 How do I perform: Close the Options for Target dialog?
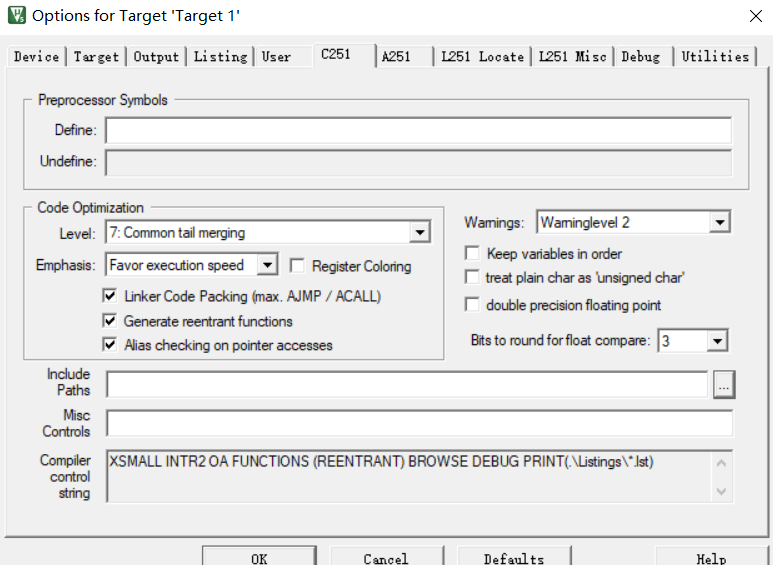pos(755,16)
